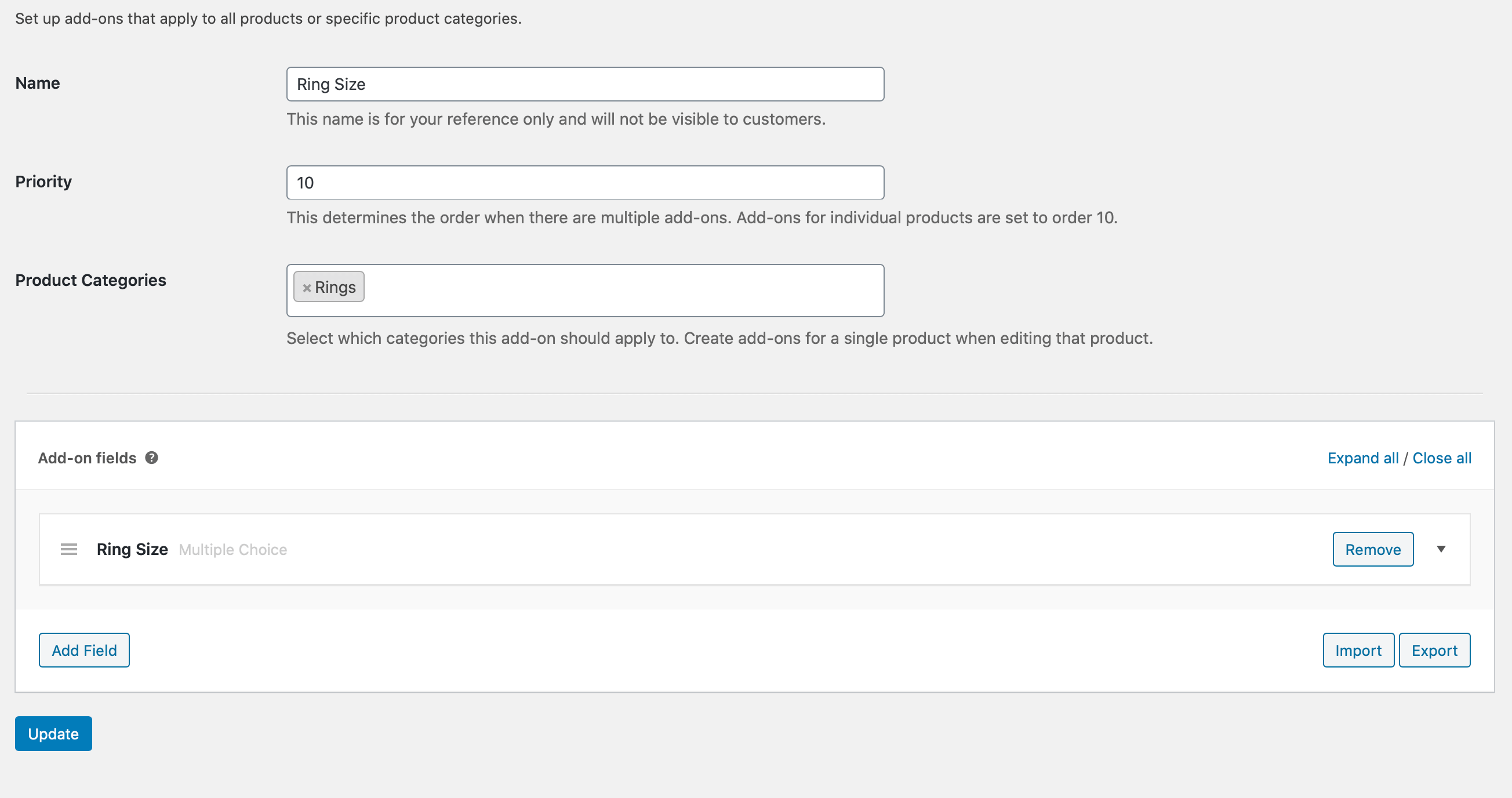Grab the Ring Size drag handle
1512x798 pixels.
click(x=68, y=550)
